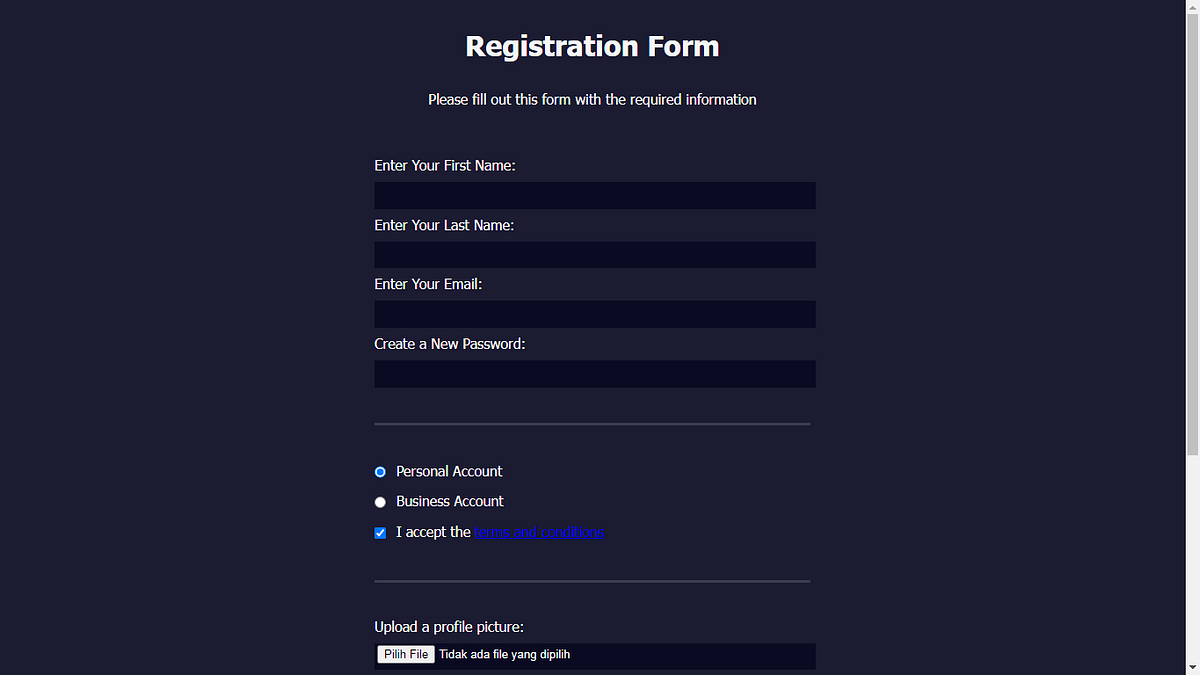Uncheck the terms and conditions checkbox

380,532
